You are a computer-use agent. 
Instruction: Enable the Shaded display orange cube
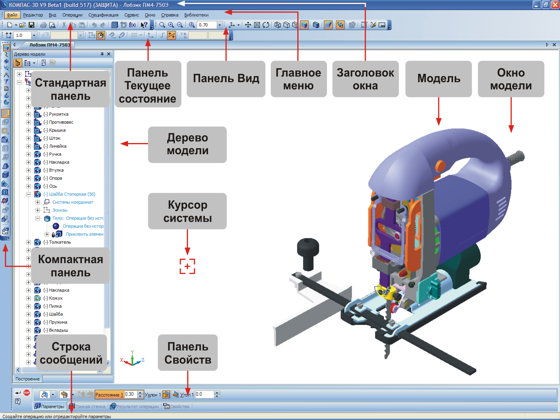[x=304, y=25]
